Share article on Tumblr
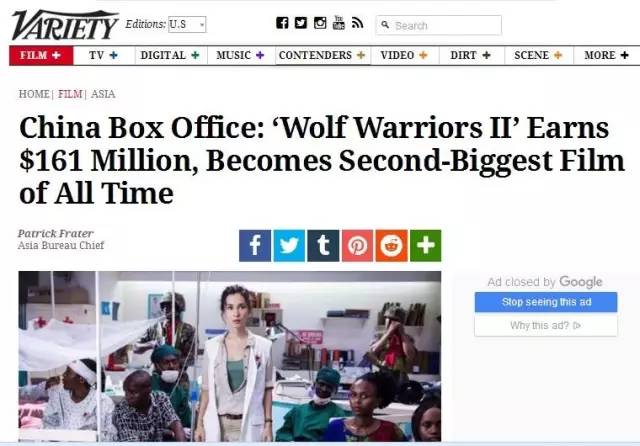 pos(323,246)
